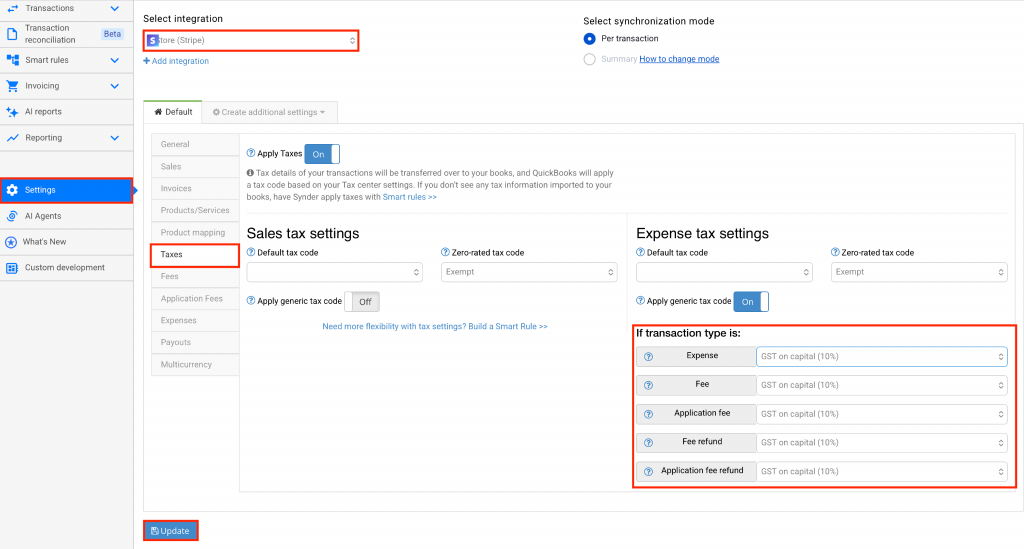This screenshot has width=1024, height=549.
Task: Click the Reporting chart icon
Action: pos(12,138)
